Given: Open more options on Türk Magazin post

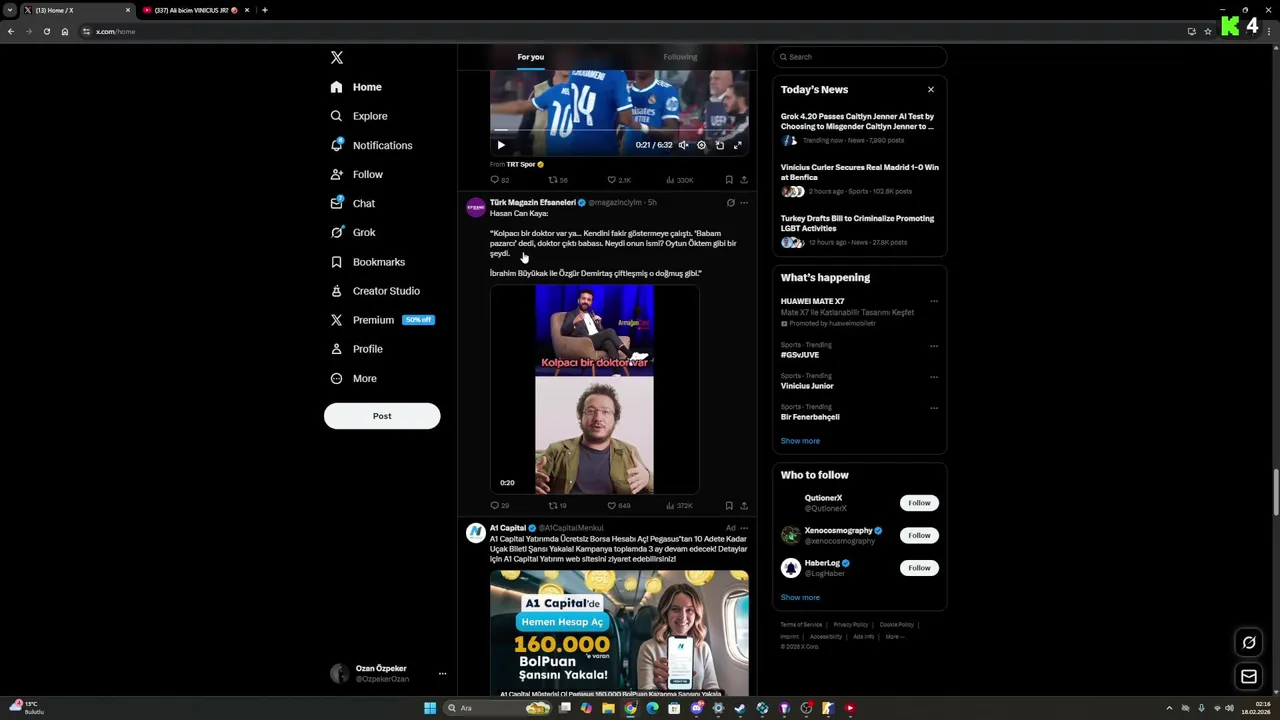Looking at the screenshot, I should click(x=743, y=203).
